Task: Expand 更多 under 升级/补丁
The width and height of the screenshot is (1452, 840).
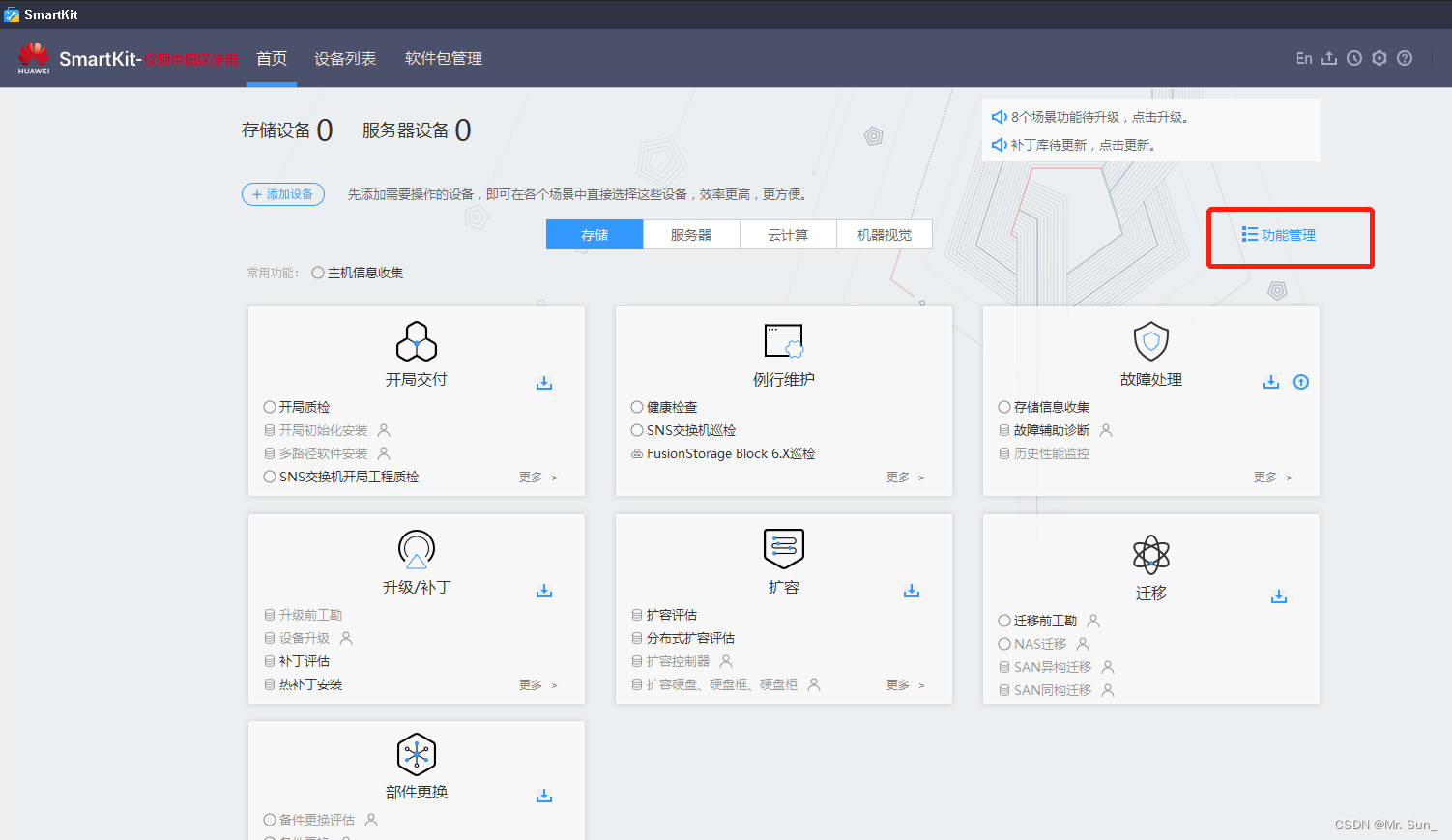Action: (x=533, y=684)
